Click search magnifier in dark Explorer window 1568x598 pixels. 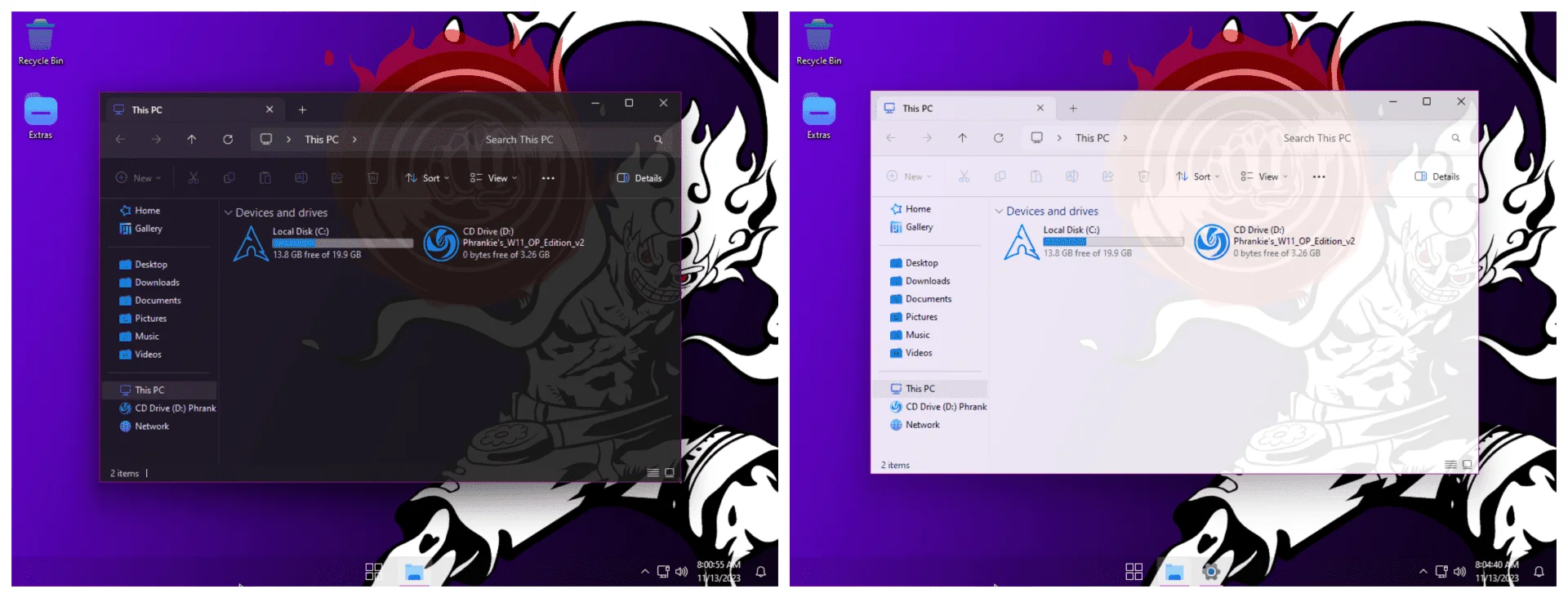point(658,140)
